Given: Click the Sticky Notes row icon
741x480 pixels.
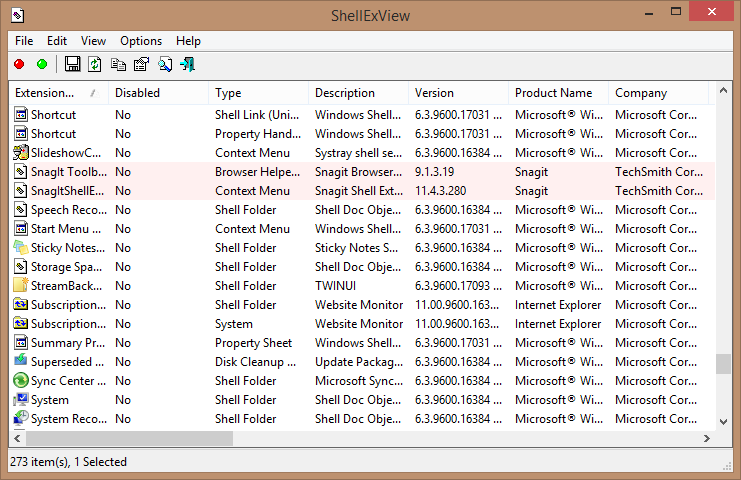Looking at the screenshot, I should pos(21,248).
